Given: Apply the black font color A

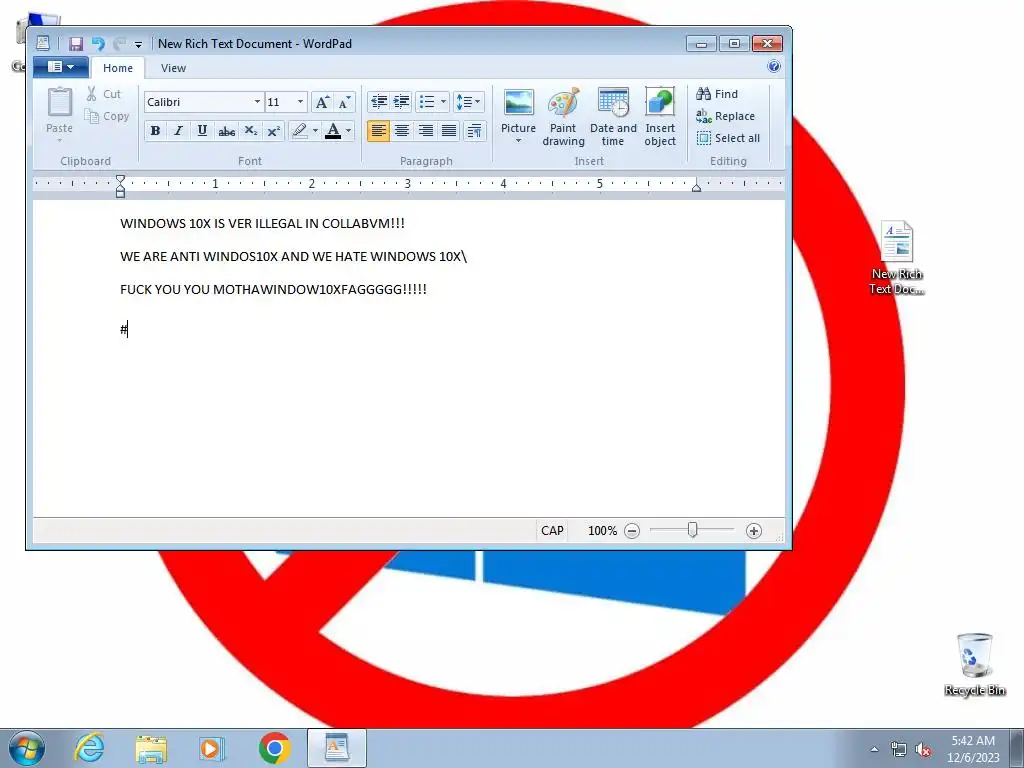Looking at the screenshot, I should click(333, 131).
